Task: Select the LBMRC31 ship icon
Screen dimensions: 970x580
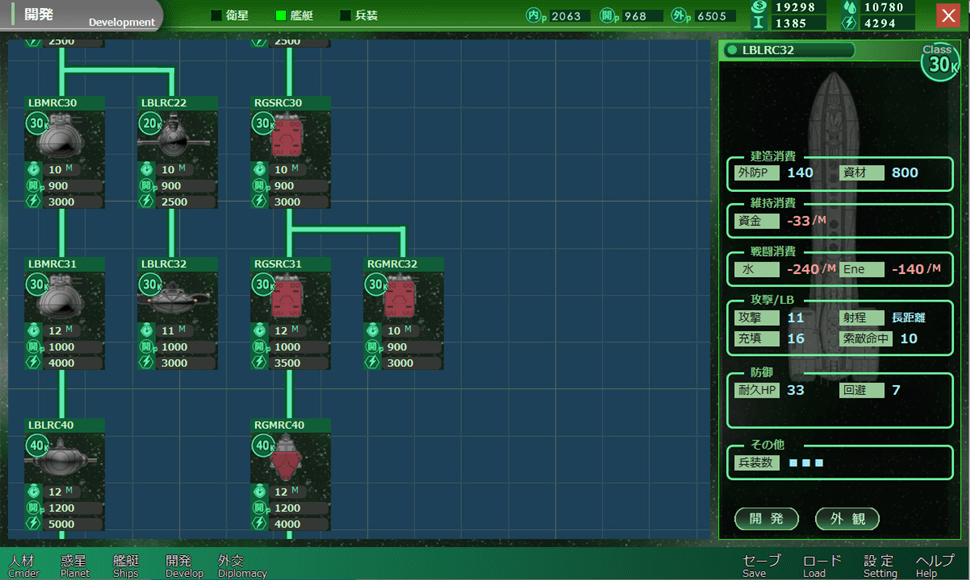Action: pyautogui.click(x=64, y=297)
